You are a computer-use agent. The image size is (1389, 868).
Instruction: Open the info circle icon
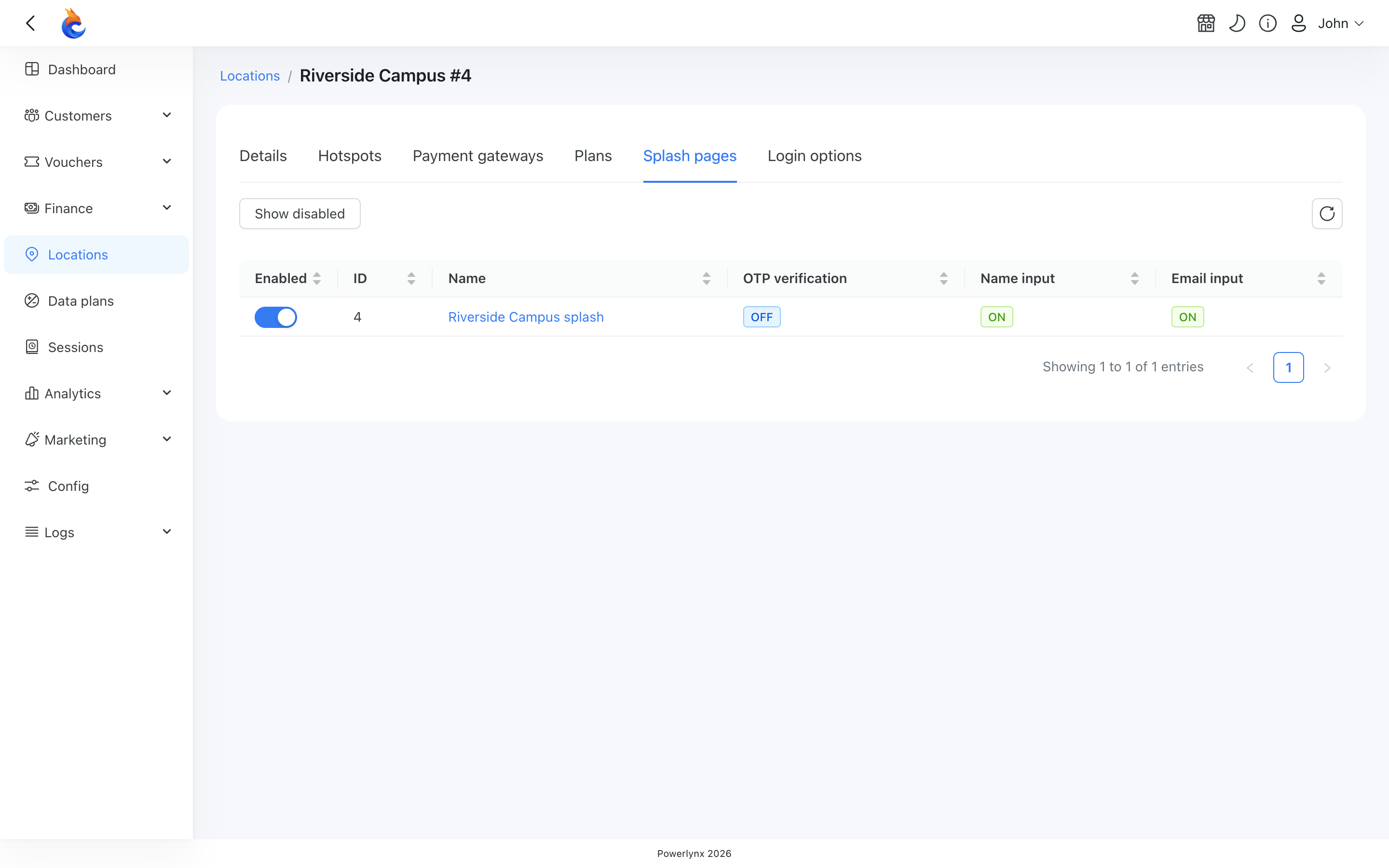pos(1268,23)
